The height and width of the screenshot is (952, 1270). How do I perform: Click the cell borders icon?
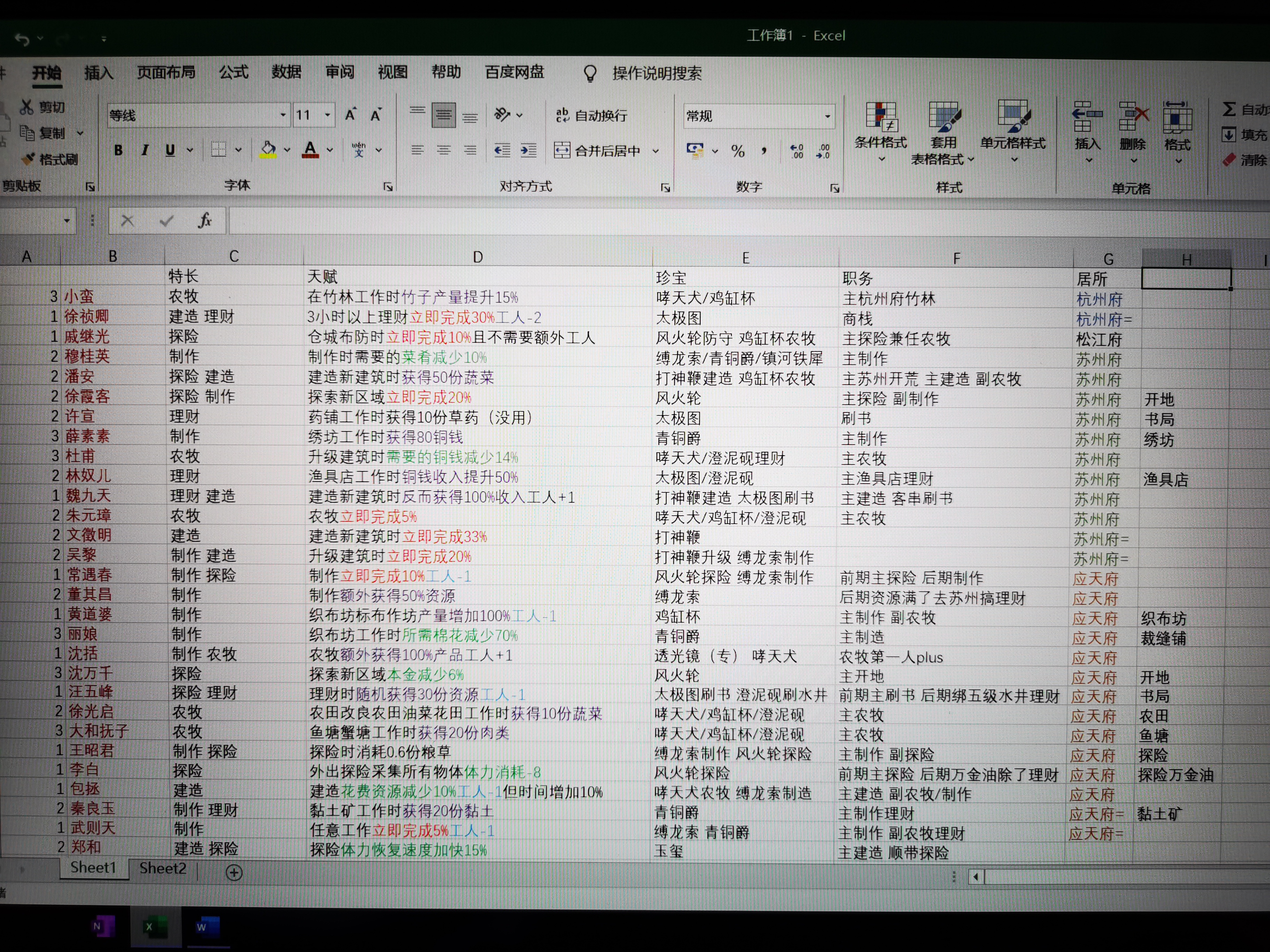[219, 150]
